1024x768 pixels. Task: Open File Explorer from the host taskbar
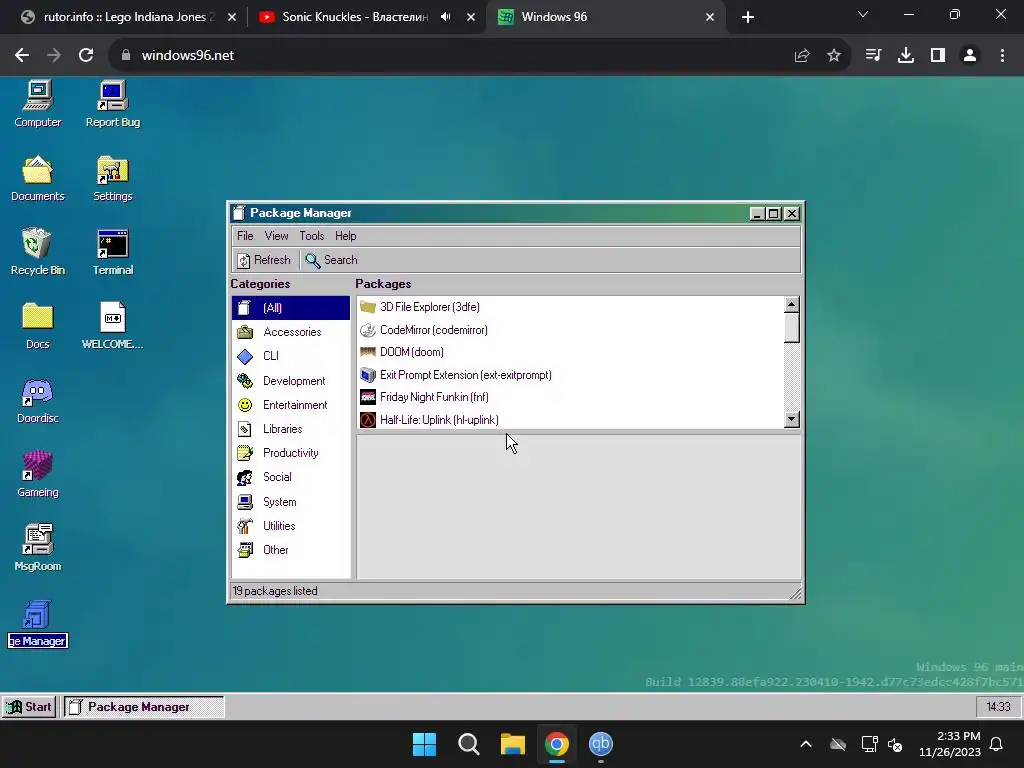513,744
